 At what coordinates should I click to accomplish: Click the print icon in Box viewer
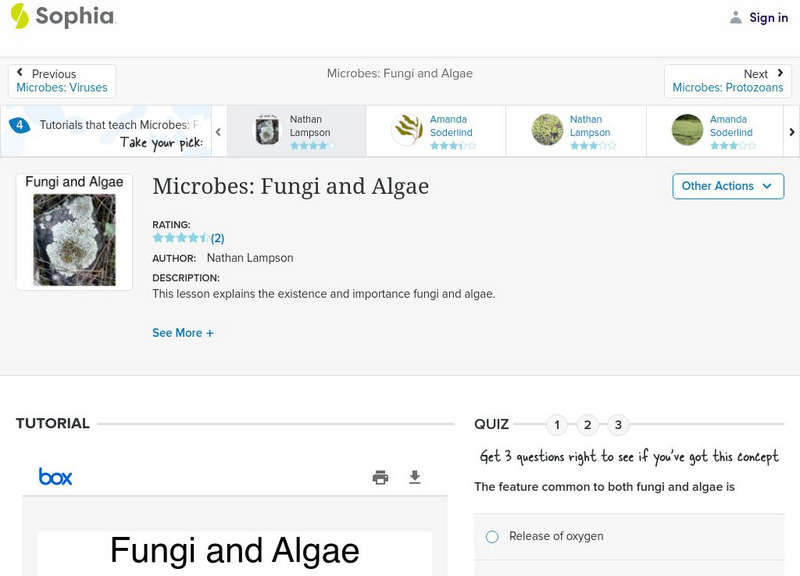click(x=380, y=477)
